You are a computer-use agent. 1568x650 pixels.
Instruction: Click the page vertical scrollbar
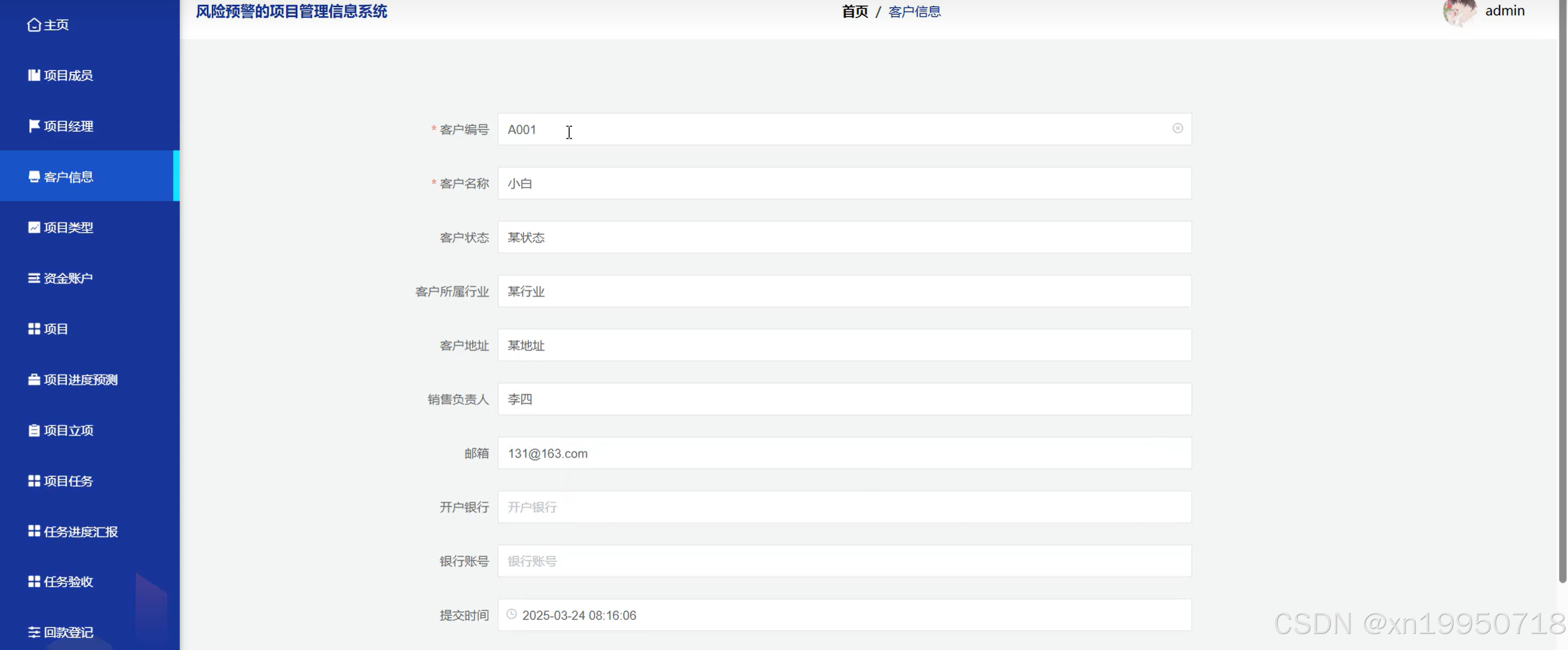point(1562,292)
